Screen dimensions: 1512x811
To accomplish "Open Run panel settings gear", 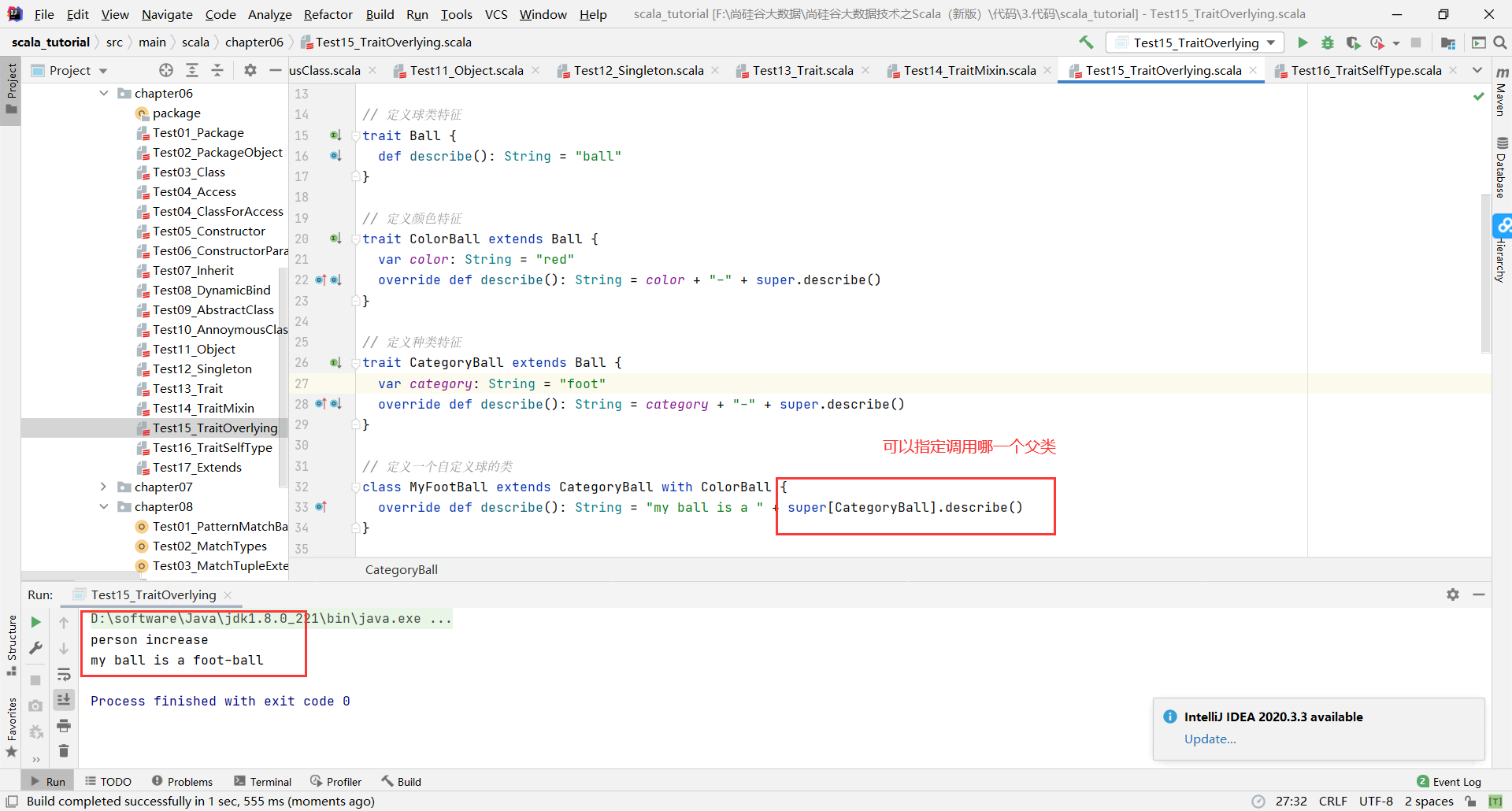I will click(x=1453, y=594).
